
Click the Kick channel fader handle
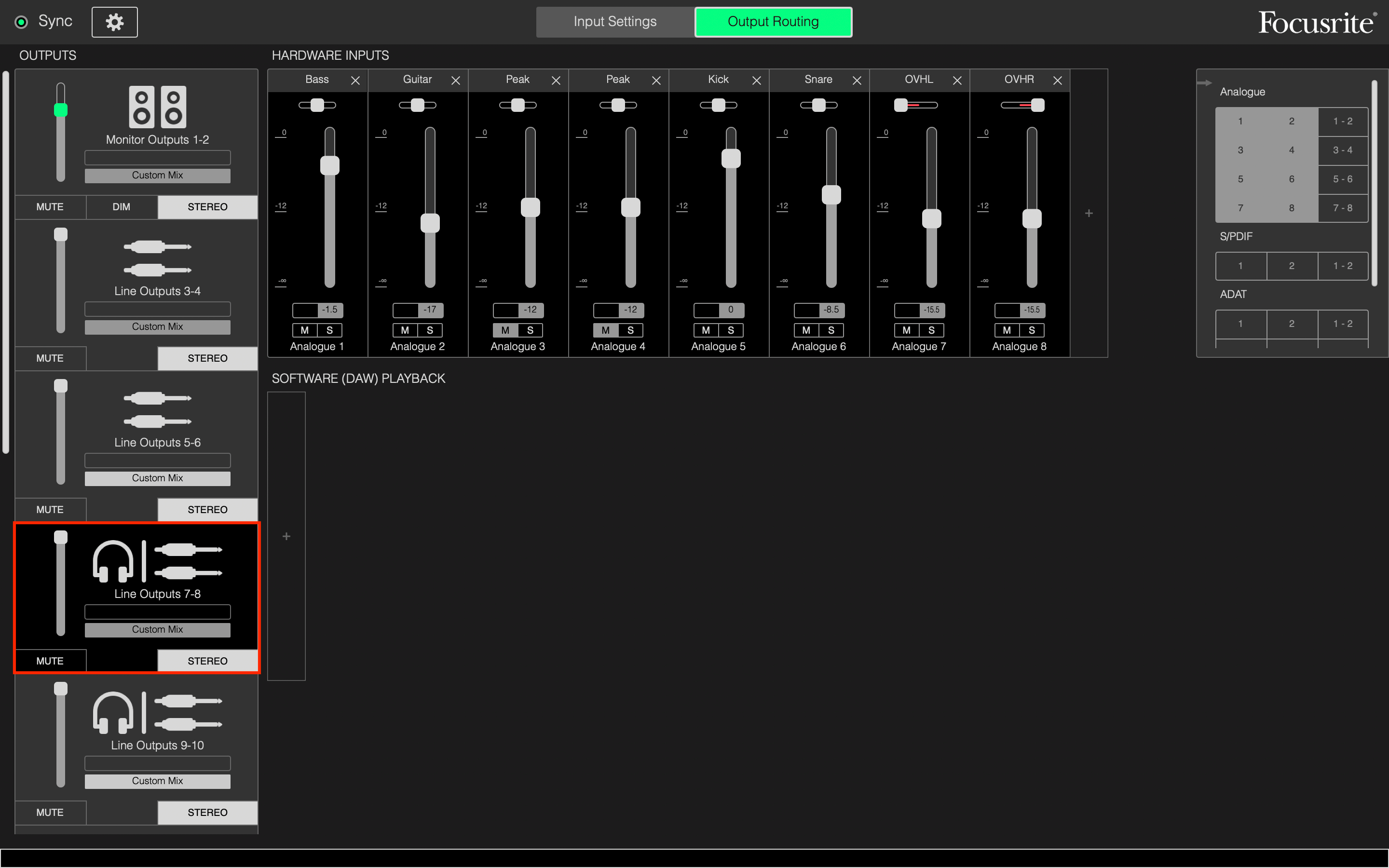[x=731, y=159]
